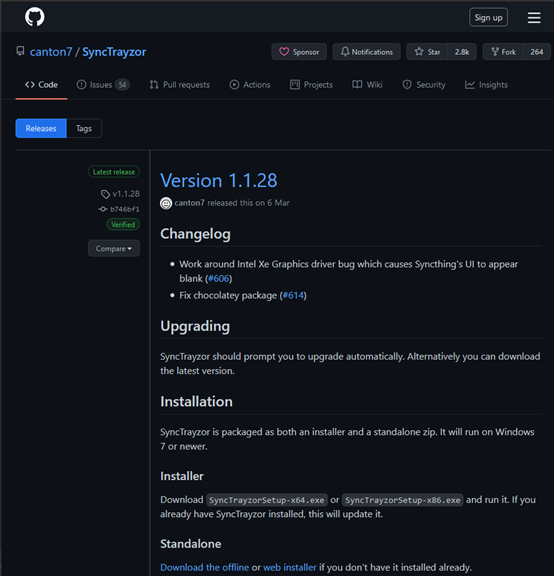Star the repository with the Star button
554x576 pixels.
click(427, 52)
